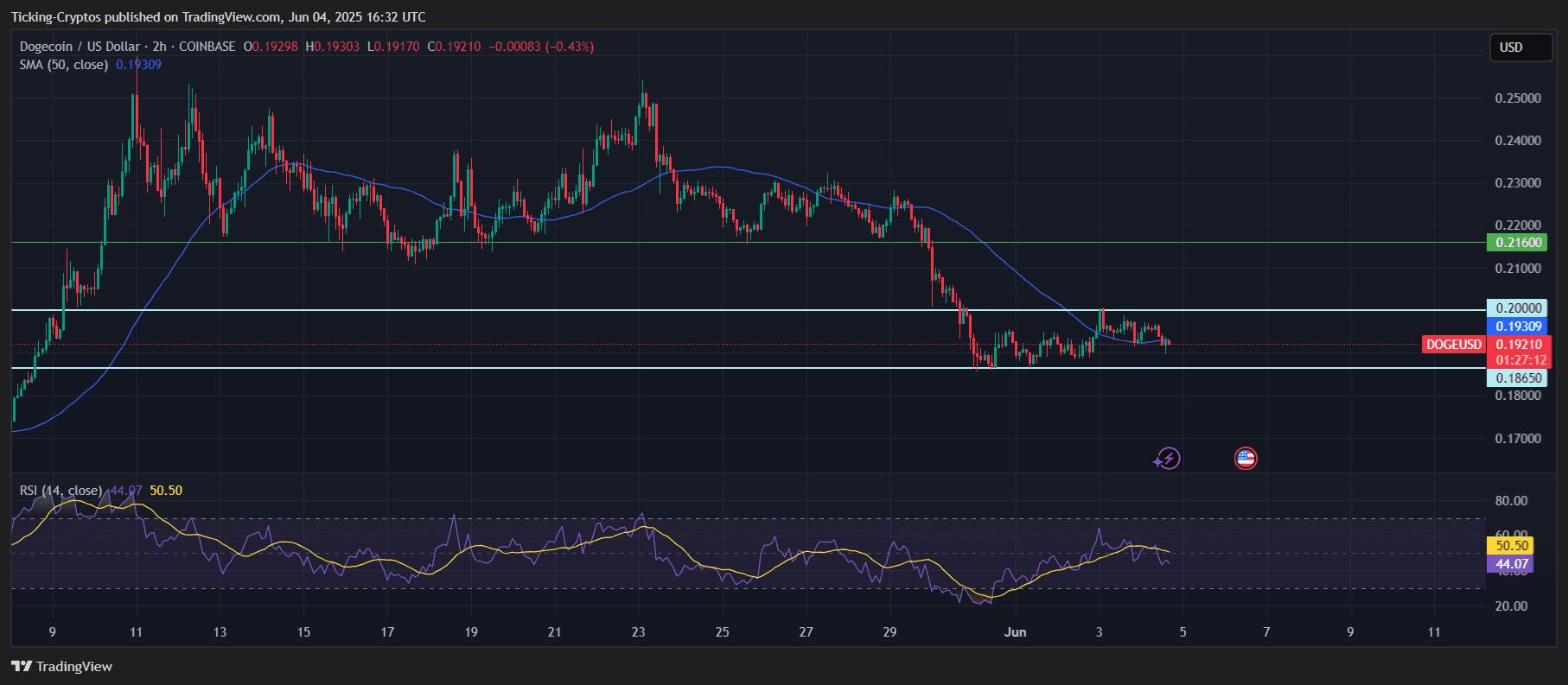Click the purple 44.07 RSI scale label
This screenshot has height=685, width=1568.
tap(1511, 564)
